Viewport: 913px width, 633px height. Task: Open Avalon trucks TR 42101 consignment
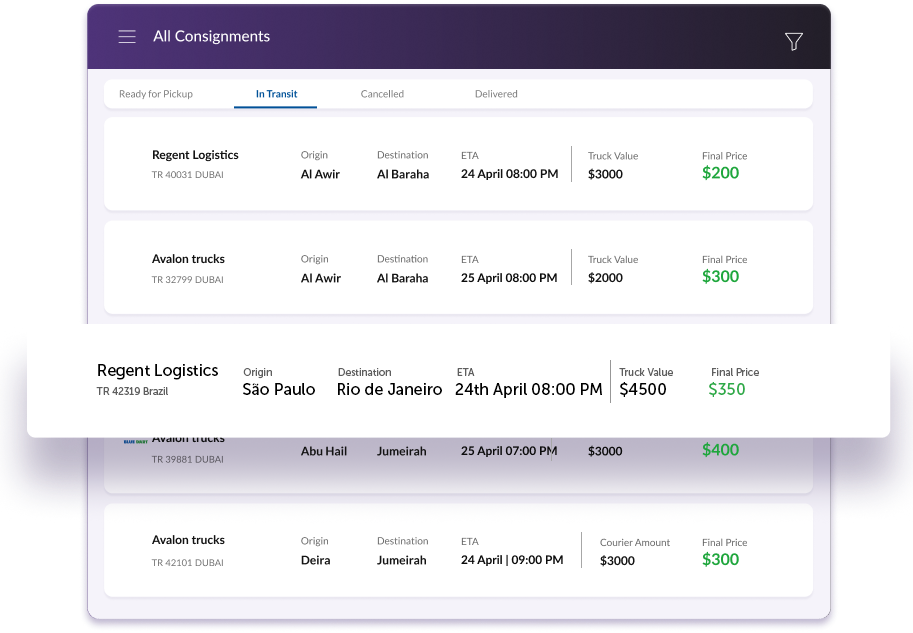pyautogui.click(x=458, y=550)
